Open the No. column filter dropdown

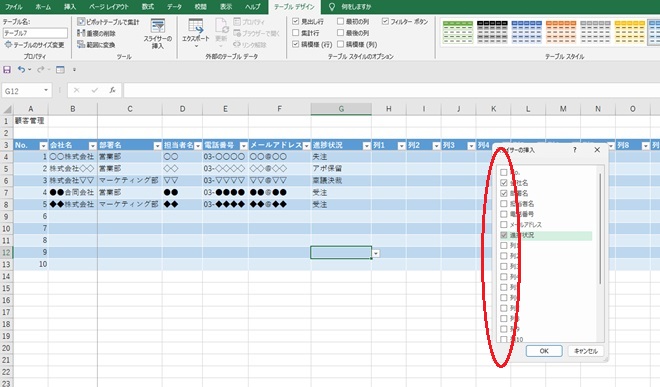[43, 146]
